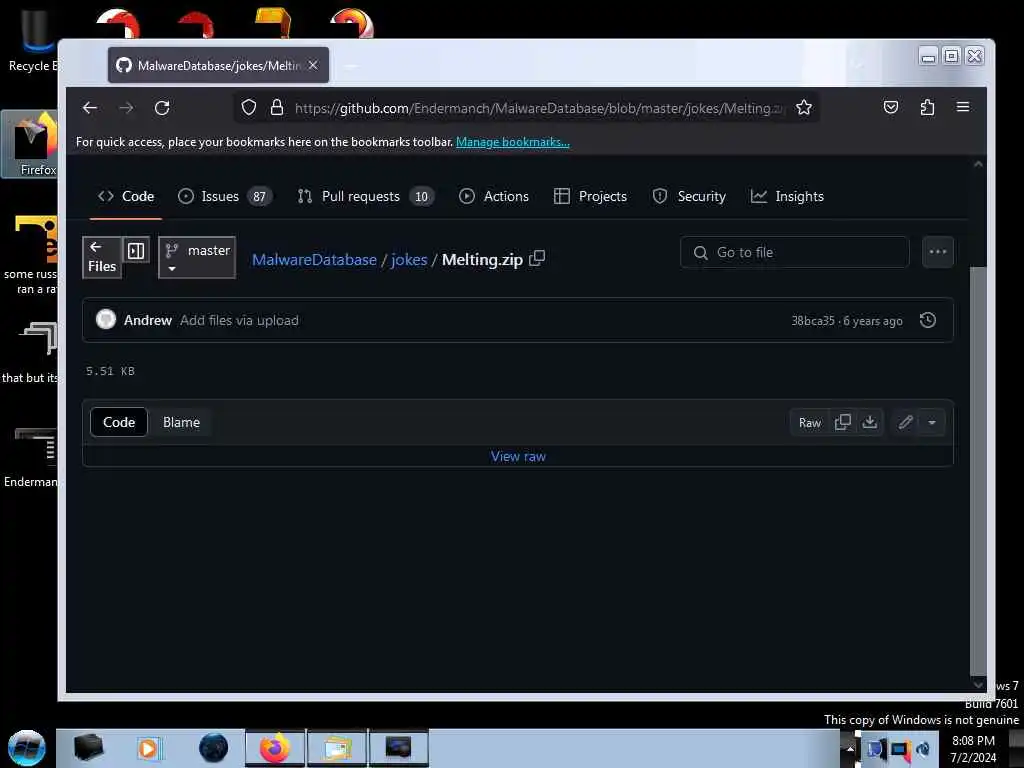Select the Enderman desktop icon

(x=31, y=457)
